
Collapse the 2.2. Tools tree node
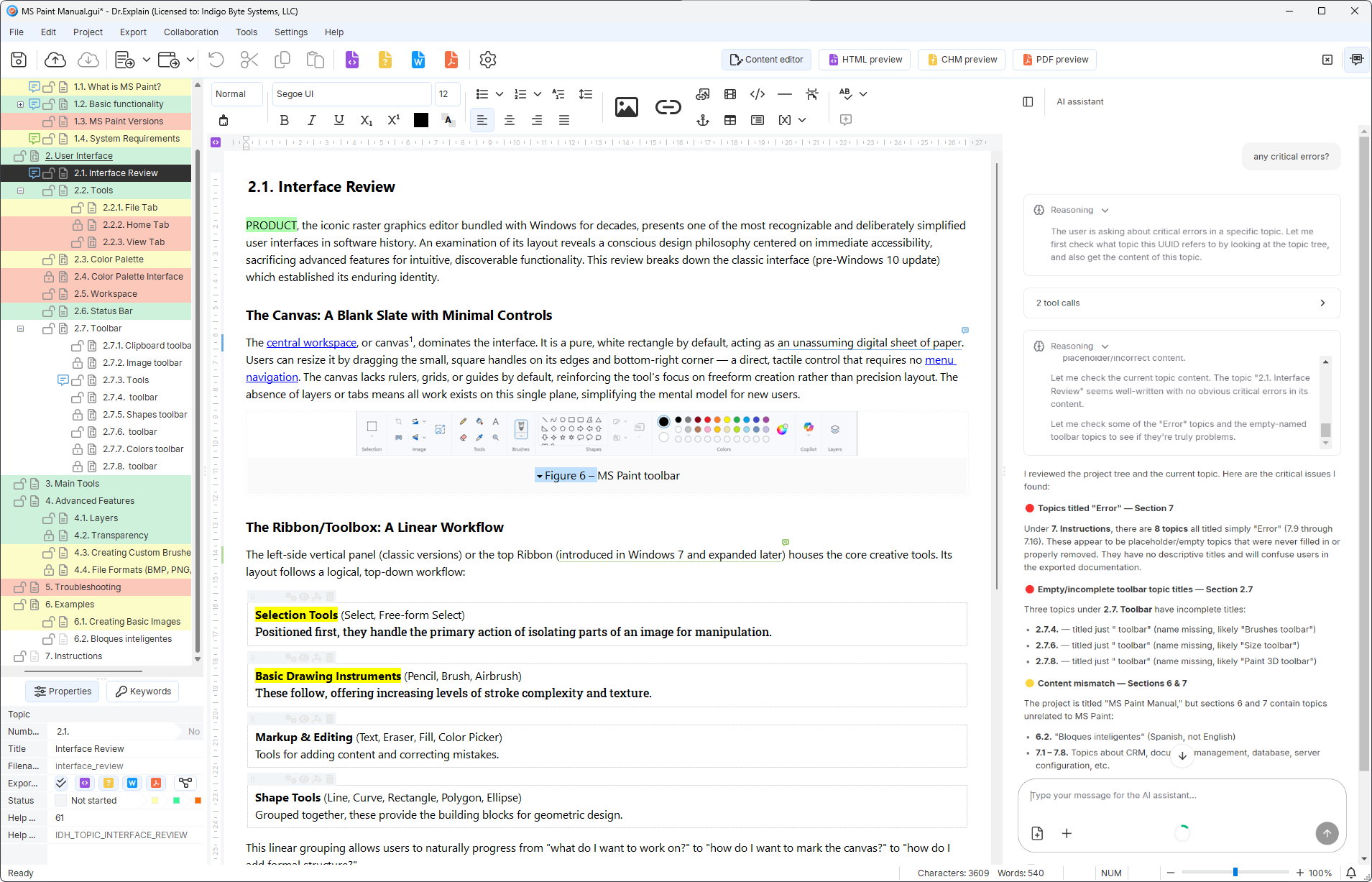(x=20, y=190)
